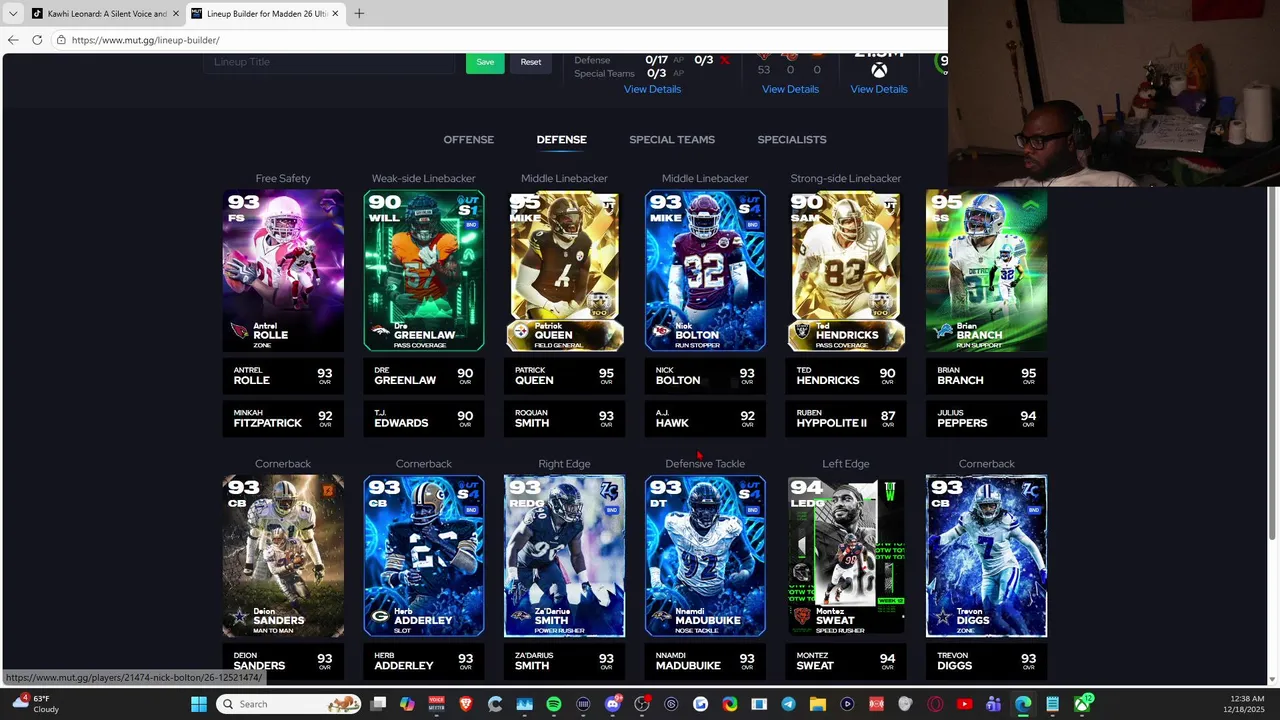Click Julius Peppers 94 backup row
The image size is (1280, 720).
pyautogui.click(x=987, y=418)
